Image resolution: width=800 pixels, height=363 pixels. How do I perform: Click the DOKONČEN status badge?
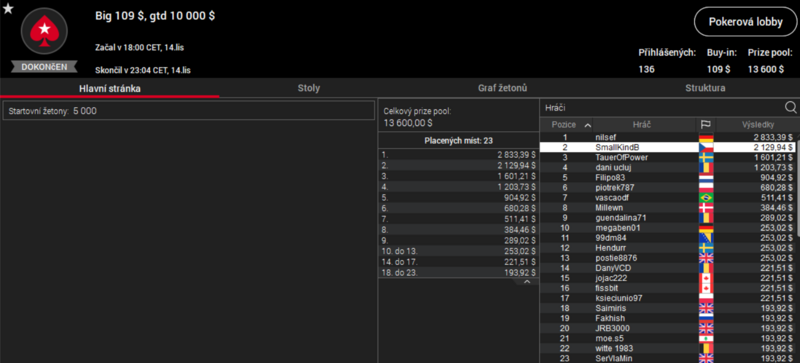click(x=44, y=67)
